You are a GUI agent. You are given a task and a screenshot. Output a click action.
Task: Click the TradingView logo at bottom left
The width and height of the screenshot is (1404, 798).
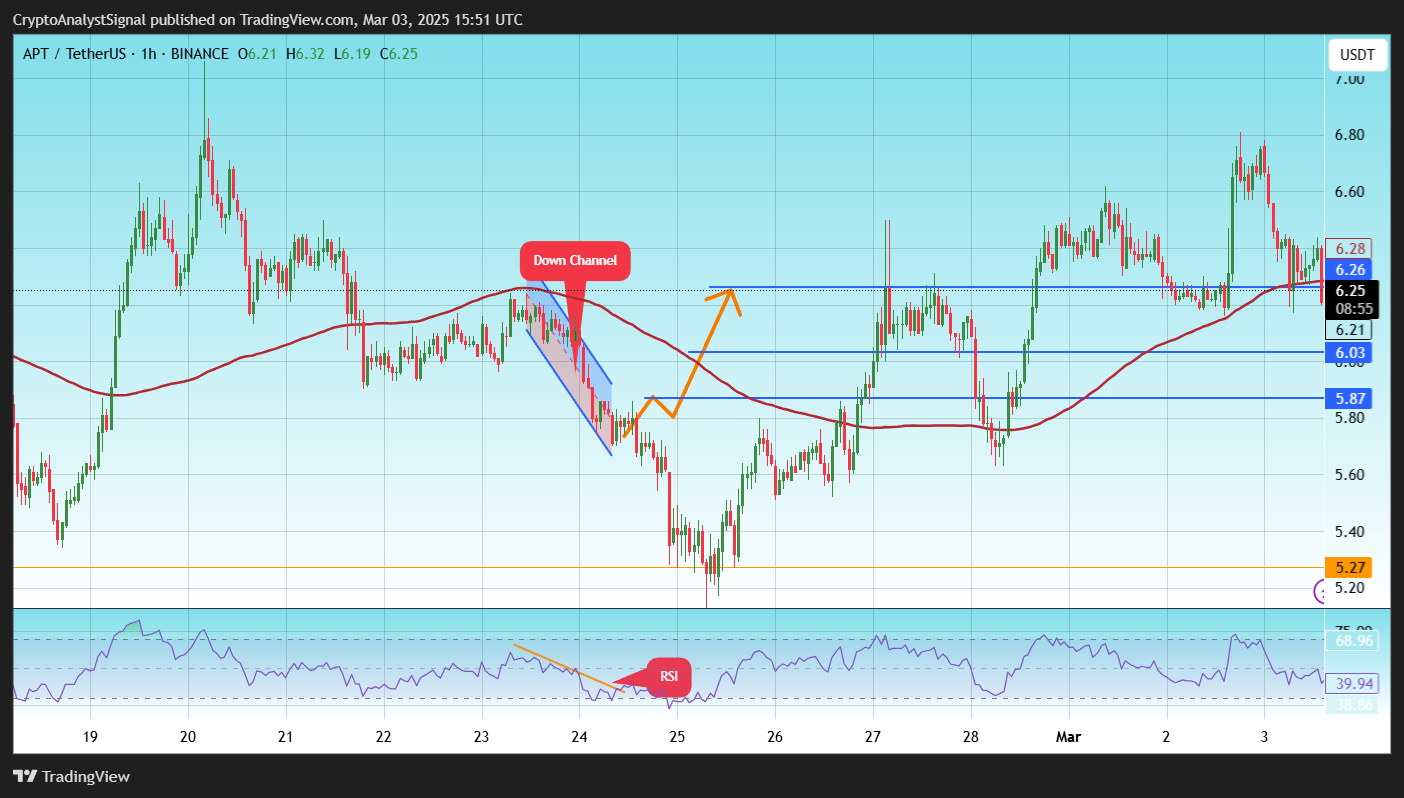[x=71, y=776]
